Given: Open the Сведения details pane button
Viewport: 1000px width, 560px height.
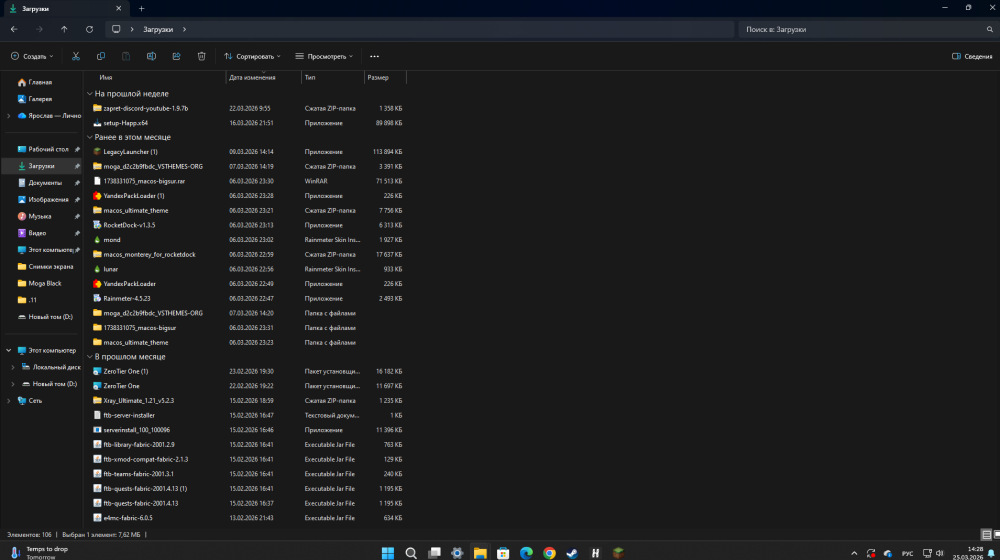Looking at the screenshot, I should tap(972, 56).
